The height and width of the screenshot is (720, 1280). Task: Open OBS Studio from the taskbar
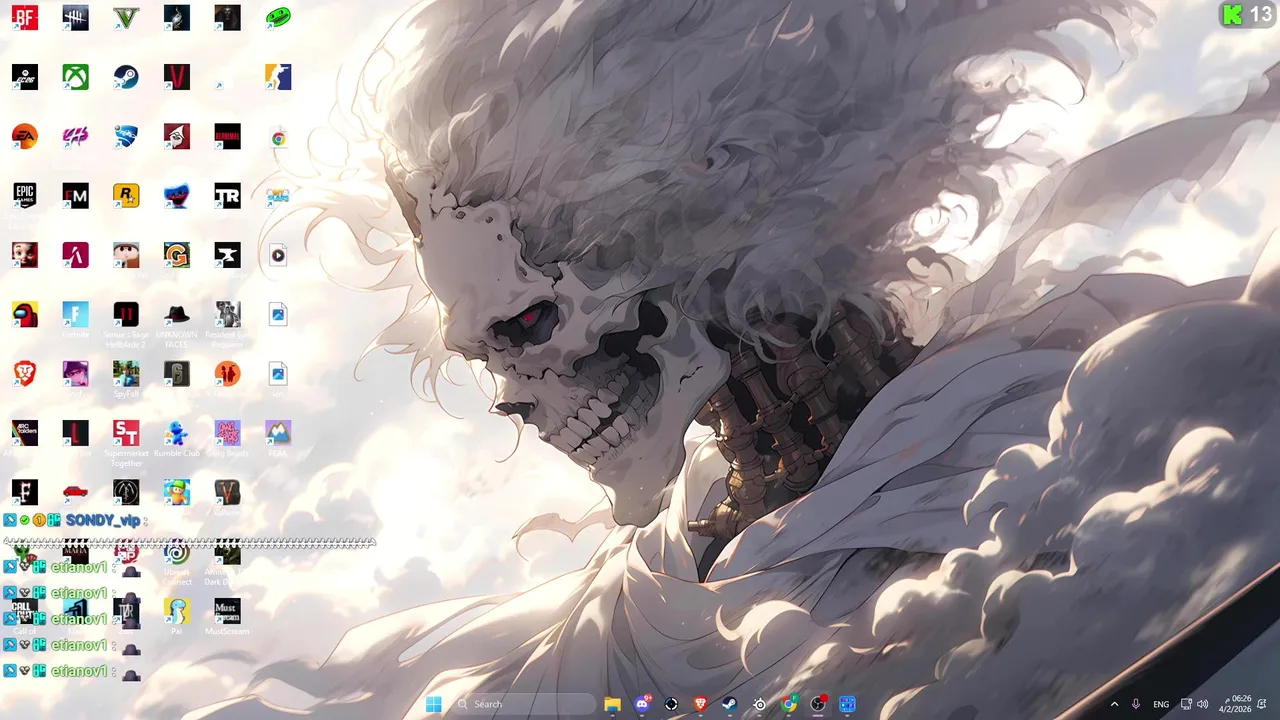(x=818, y=704)
